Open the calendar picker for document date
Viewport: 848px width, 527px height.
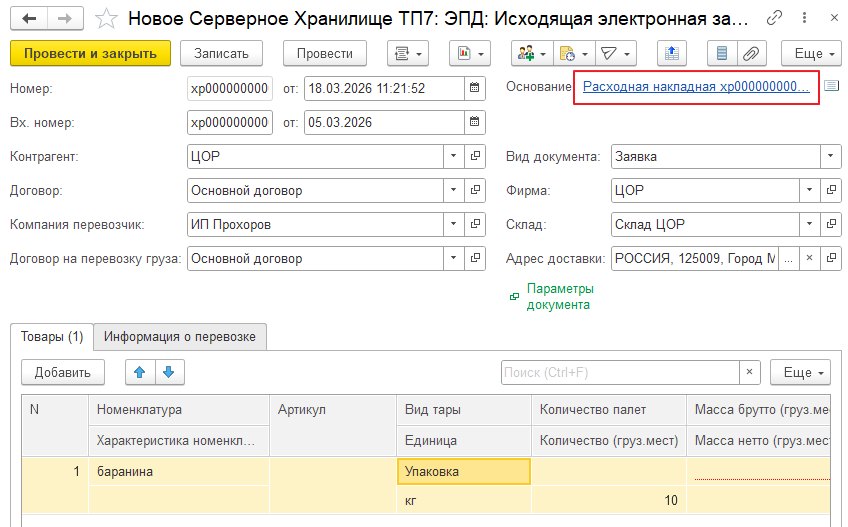(474, 88)
